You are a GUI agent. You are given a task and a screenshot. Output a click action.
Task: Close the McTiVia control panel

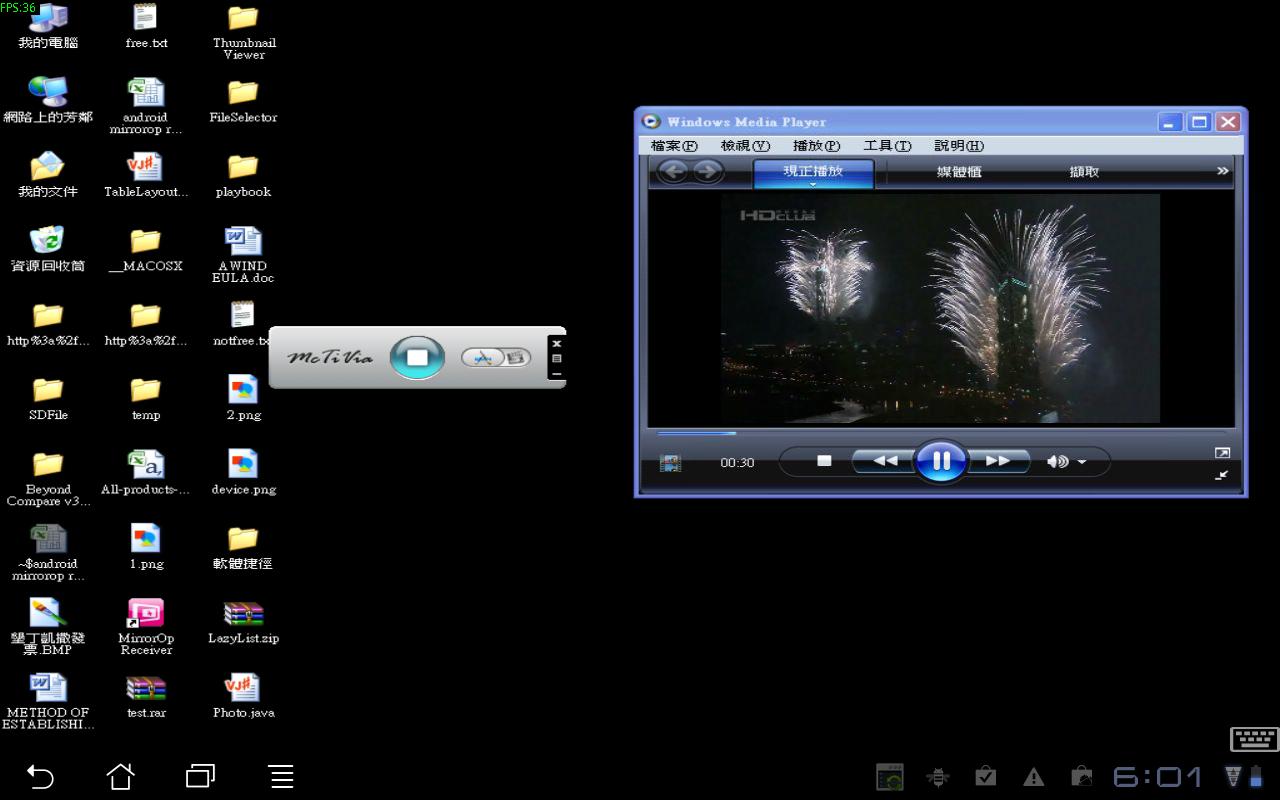(x=557, y=343)
